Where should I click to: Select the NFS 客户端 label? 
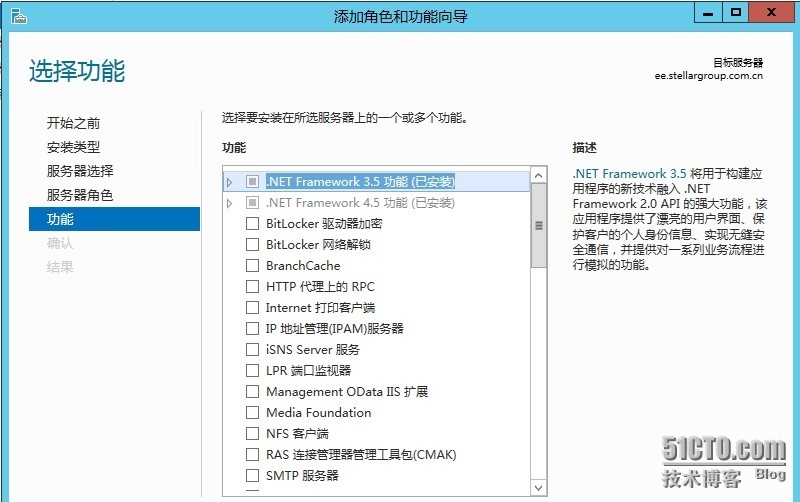pyautogui.click(x=297, y=433)
